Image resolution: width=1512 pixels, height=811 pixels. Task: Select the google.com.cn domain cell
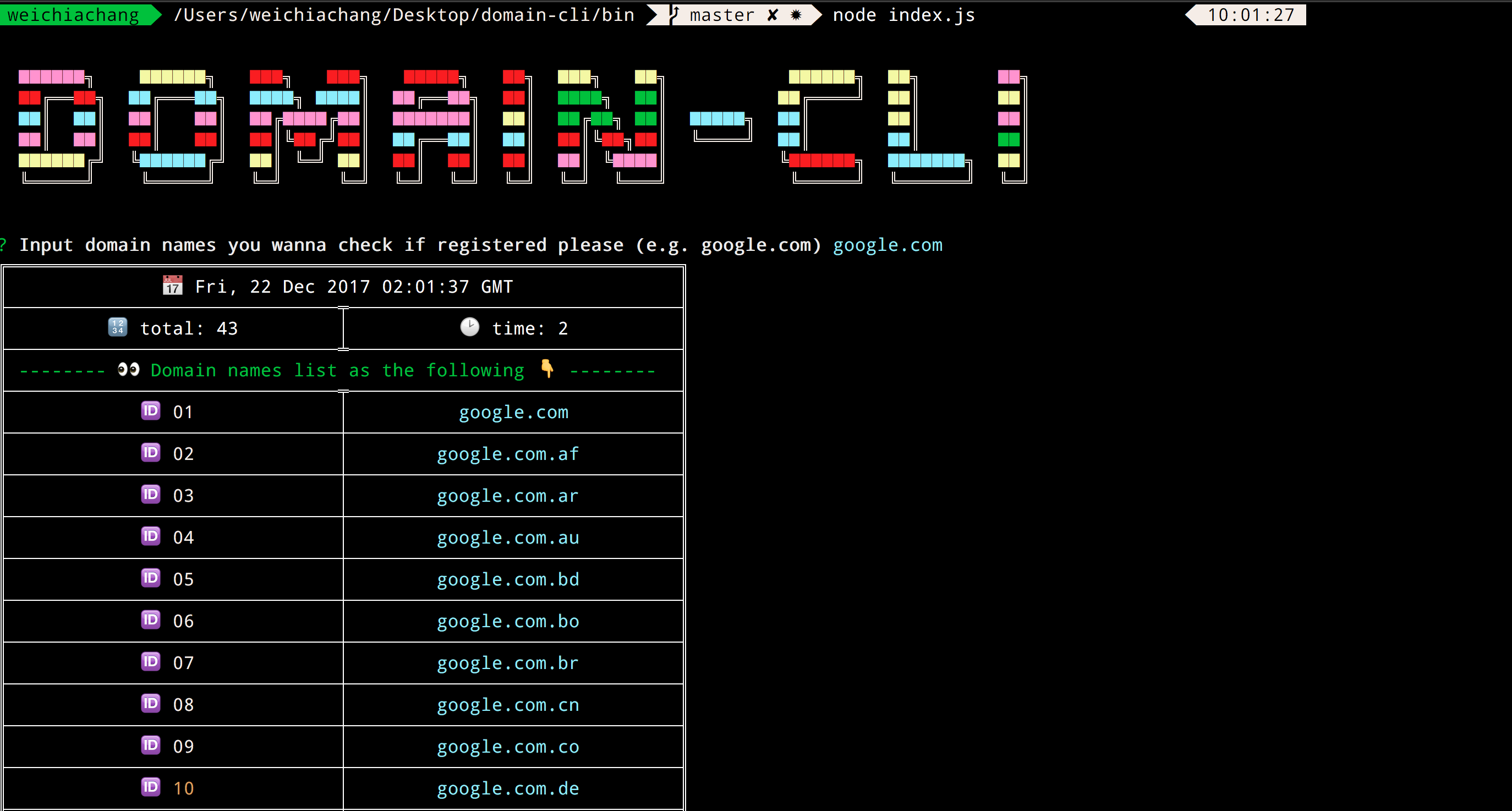pyautogui.click(x=513, y=705)
